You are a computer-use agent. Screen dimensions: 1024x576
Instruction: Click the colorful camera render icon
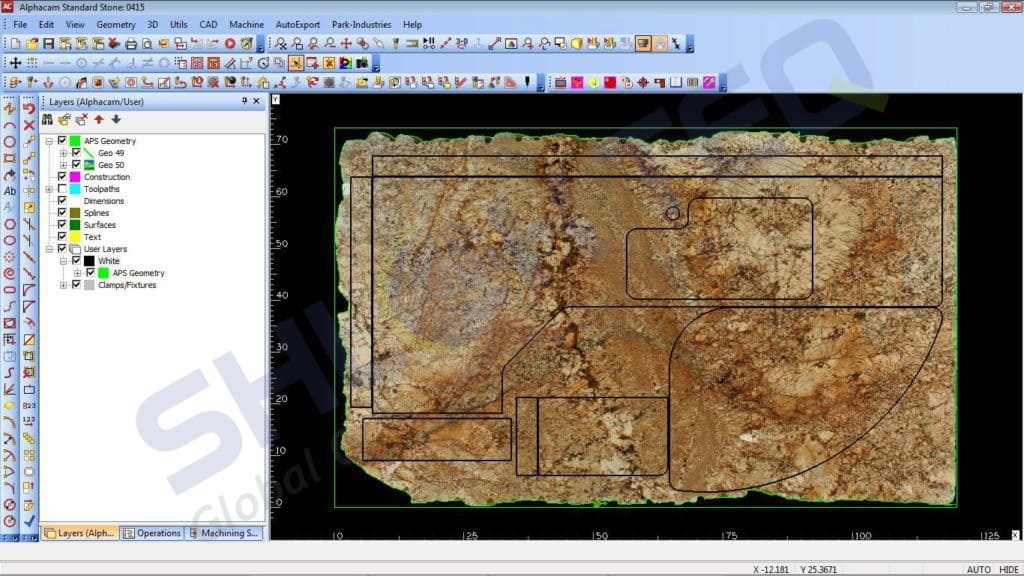pos(345,63)
